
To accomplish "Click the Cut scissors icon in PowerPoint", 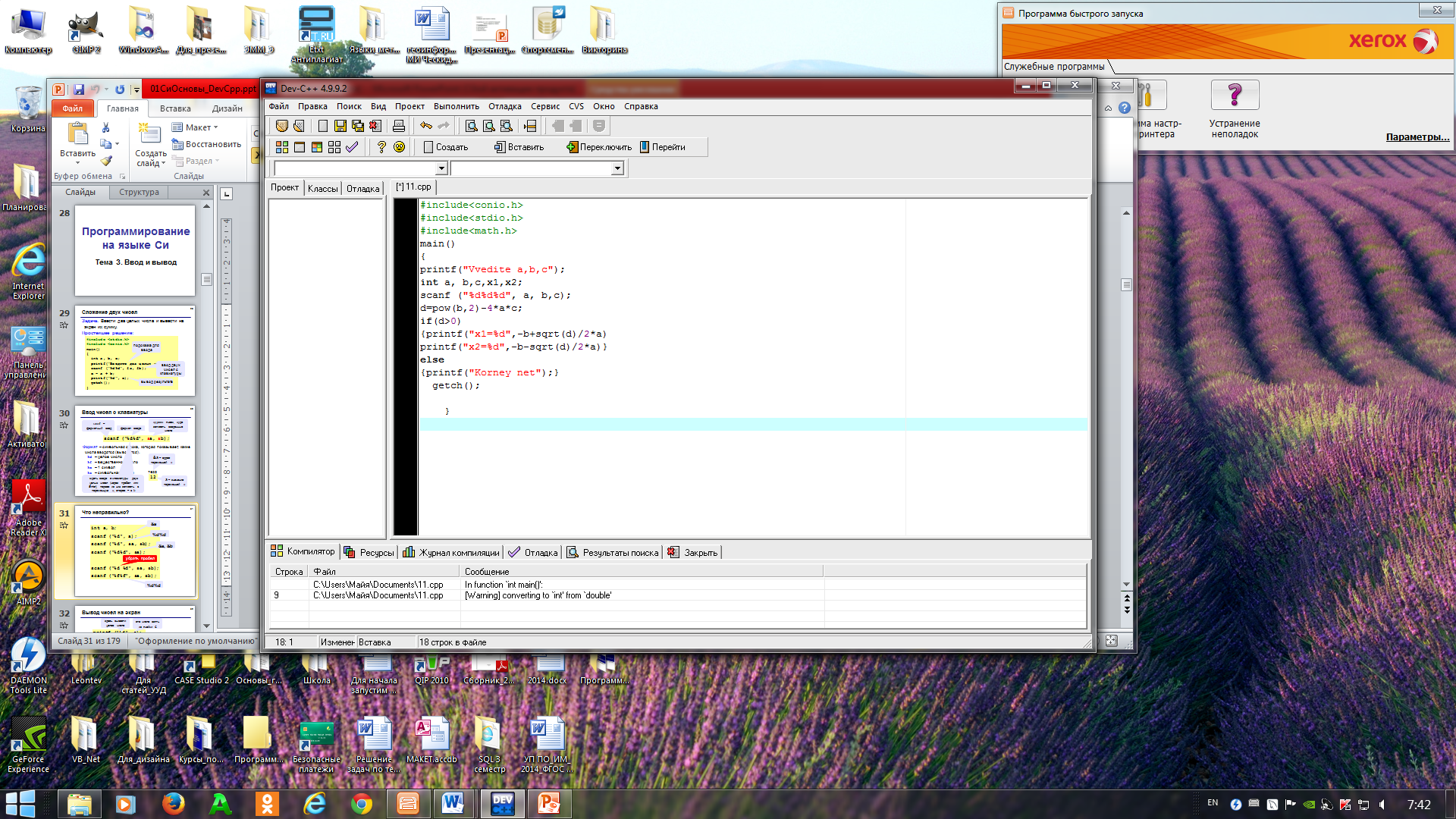I will [106, 127].
